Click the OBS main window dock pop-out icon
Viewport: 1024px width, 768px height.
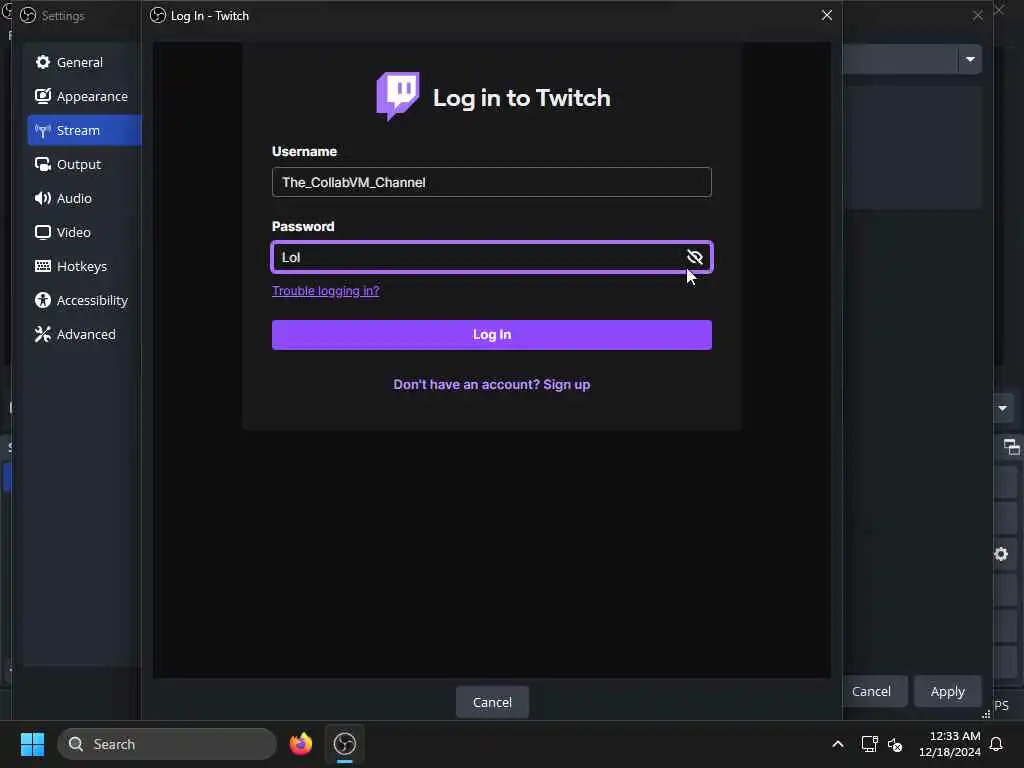pyautogui.click(x=1011, y=447)
